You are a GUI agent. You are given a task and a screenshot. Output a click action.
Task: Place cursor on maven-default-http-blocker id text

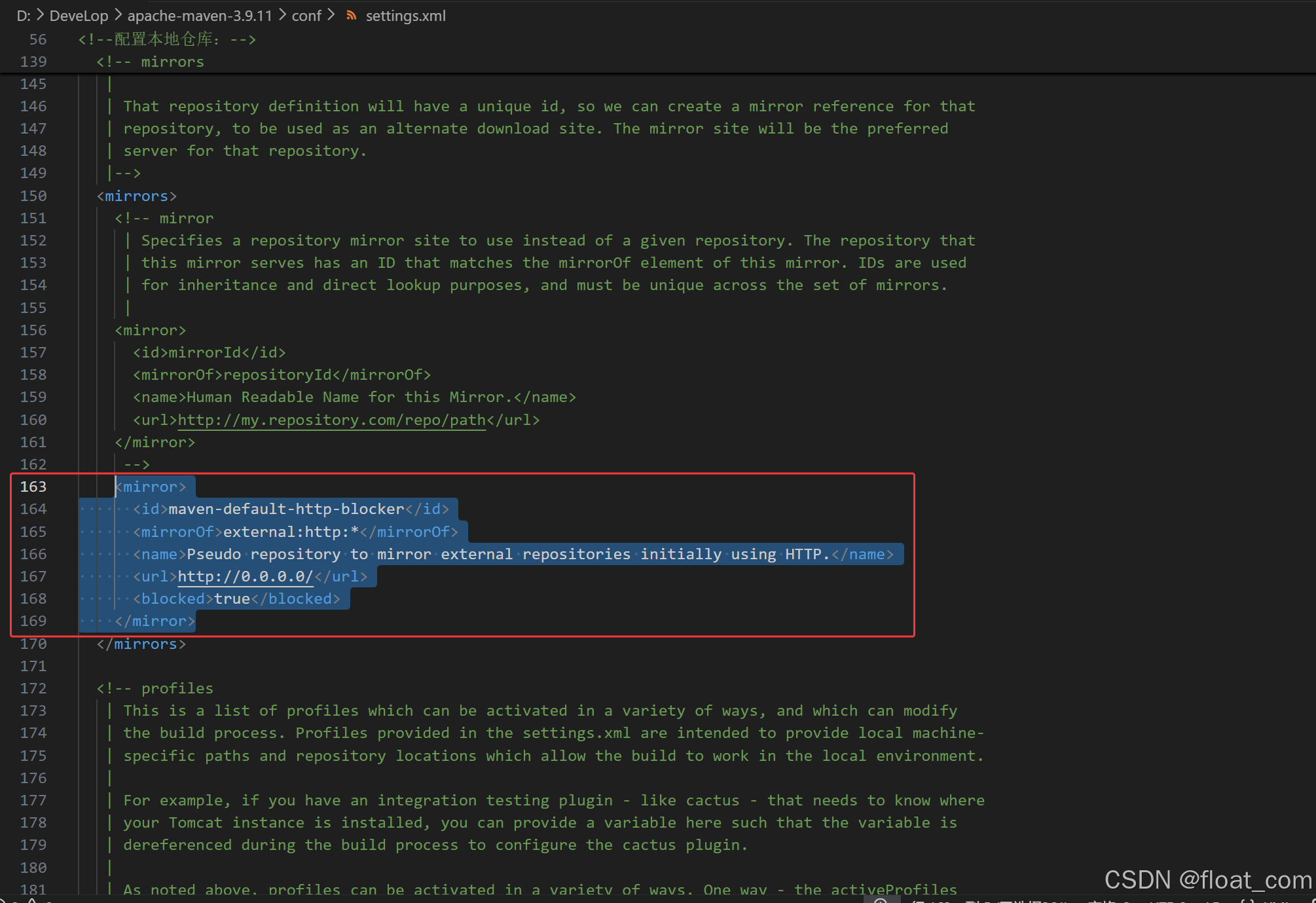(286, 509)
